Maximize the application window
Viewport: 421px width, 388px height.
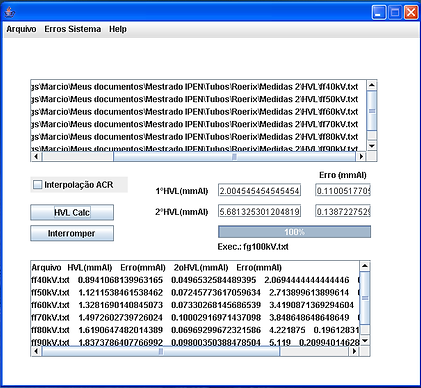(x=395, y=12)
